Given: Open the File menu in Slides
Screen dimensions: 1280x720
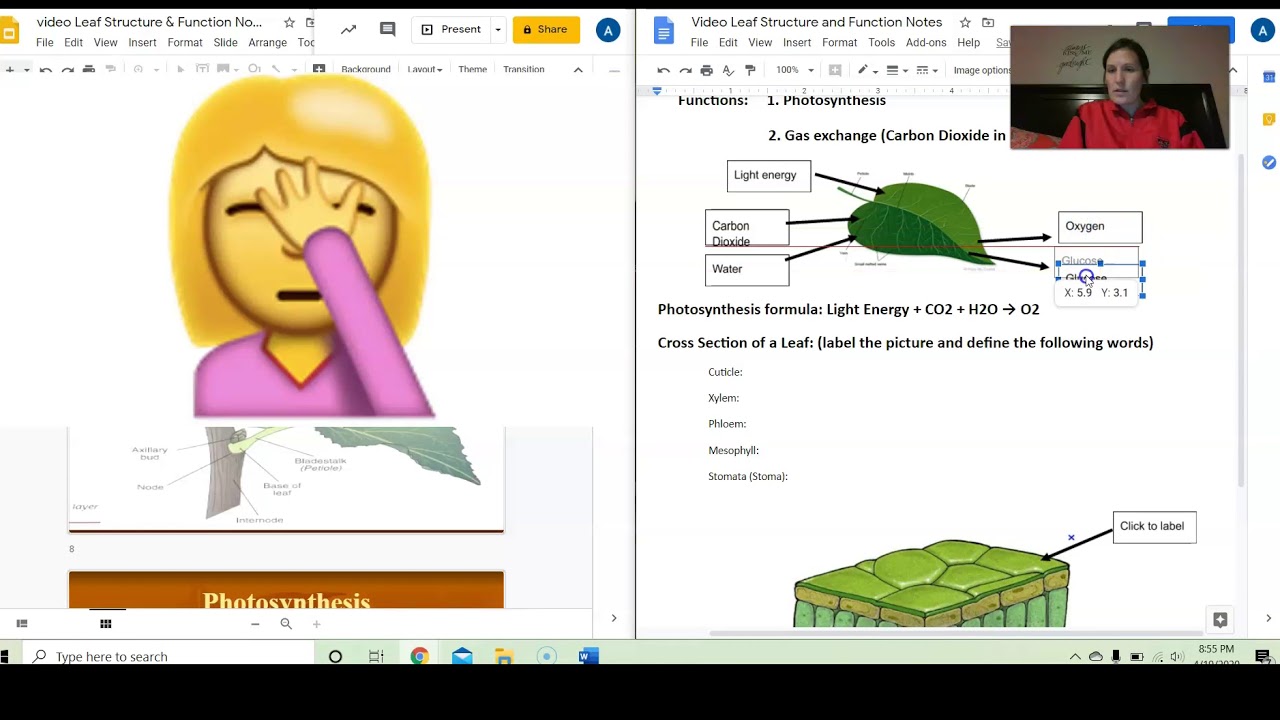Looking at the screenshot, I should pos(45,43).
